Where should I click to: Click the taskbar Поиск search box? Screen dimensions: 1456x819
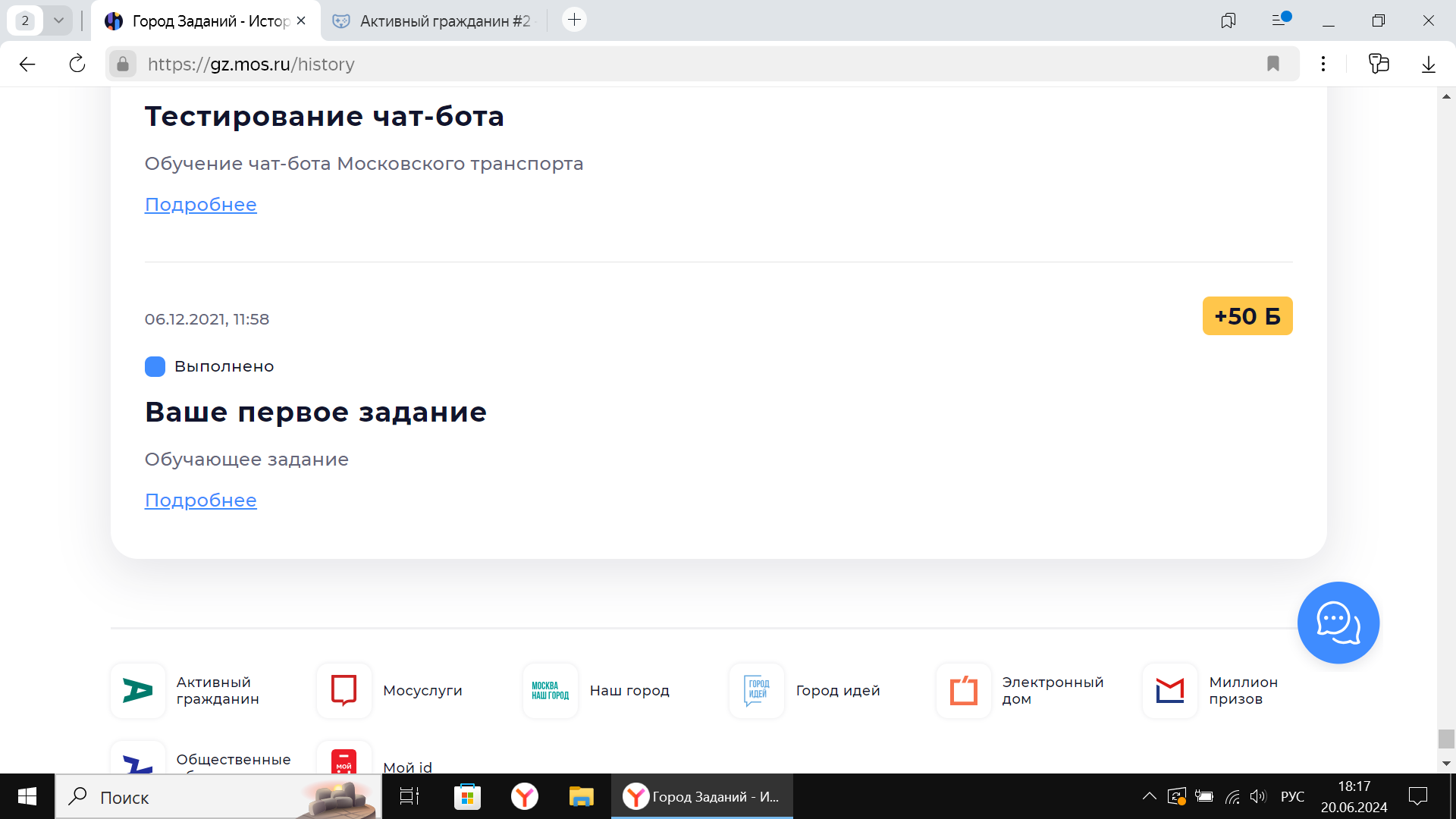pos(218,797)
